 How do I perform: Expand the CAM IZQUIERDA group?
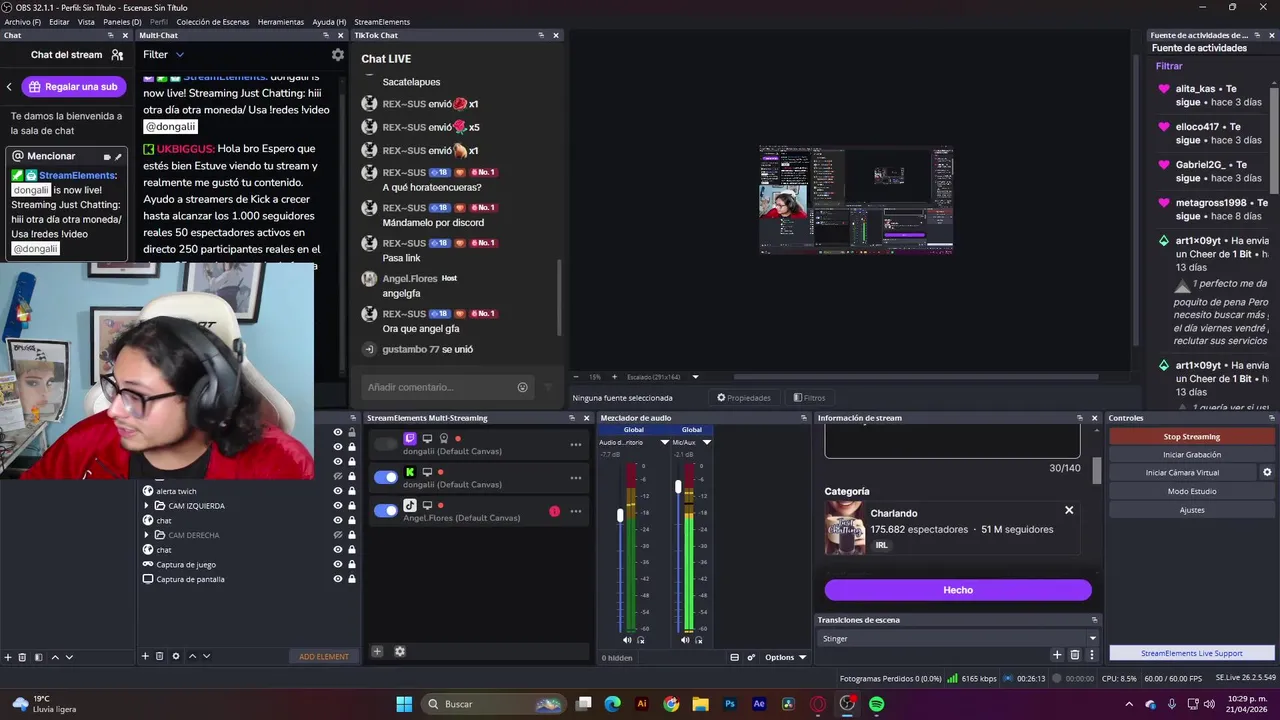147,506
